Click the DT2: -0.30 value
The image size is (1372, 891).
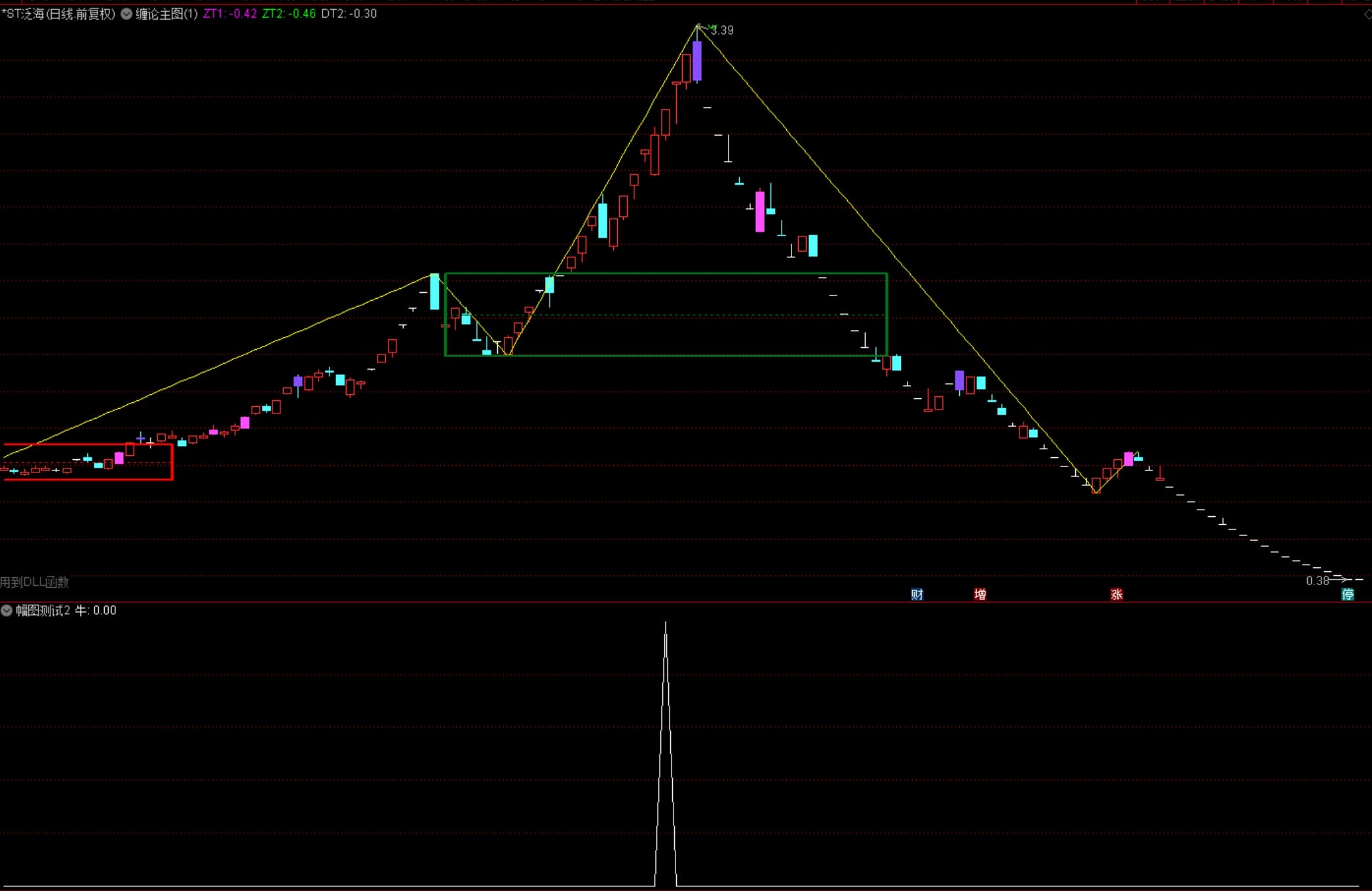click(349, 14)
